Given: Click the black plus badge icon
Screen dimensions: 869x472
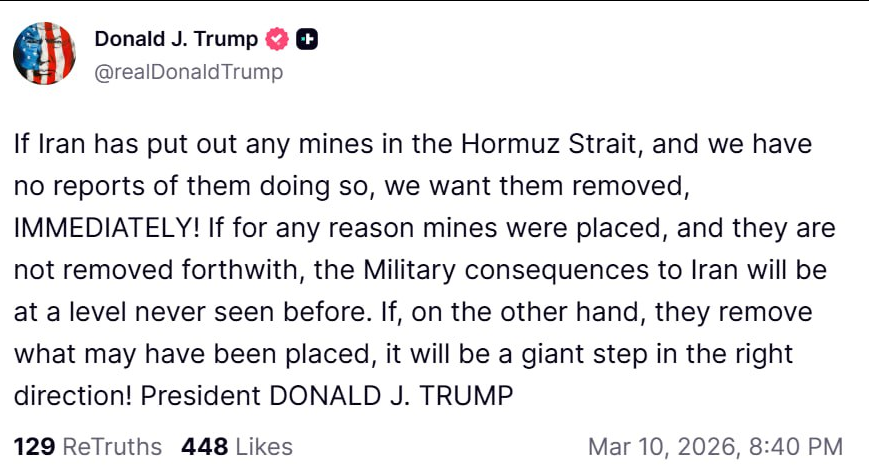Looking at the screenshot, I should pos(309,40).
